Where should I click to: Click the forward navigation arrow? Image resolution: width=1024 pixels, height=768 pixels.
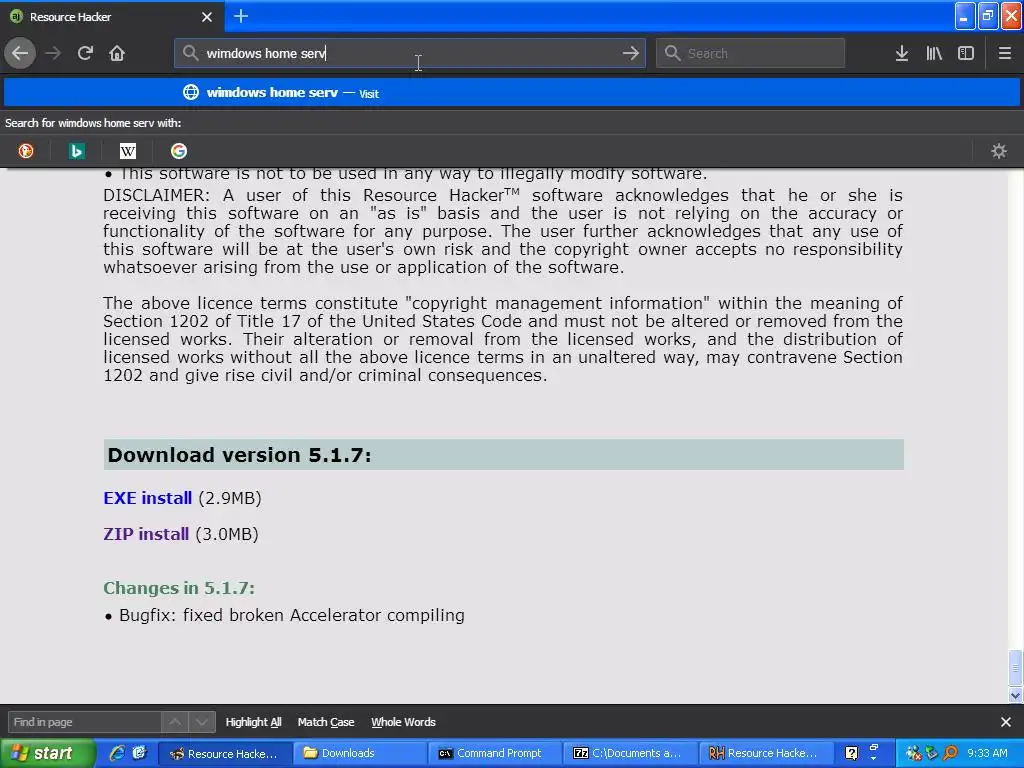coord(53,53)
